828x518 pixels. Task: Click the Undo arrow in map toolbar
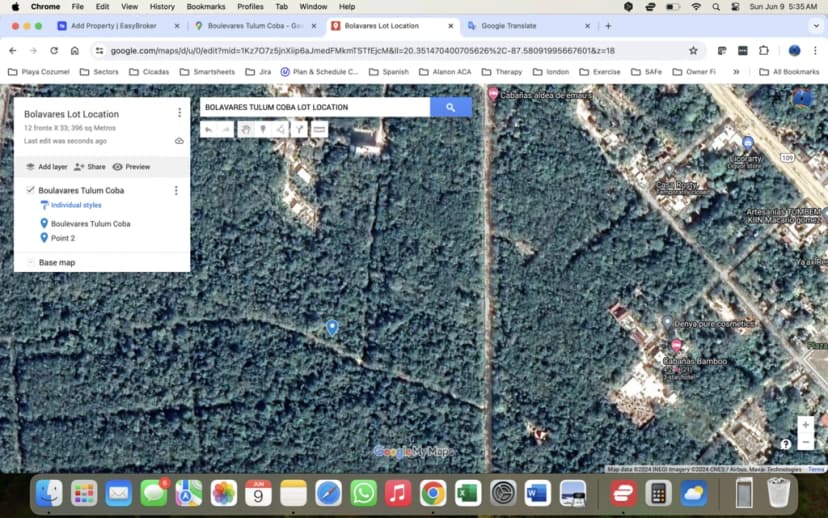[x=208, y=129]
